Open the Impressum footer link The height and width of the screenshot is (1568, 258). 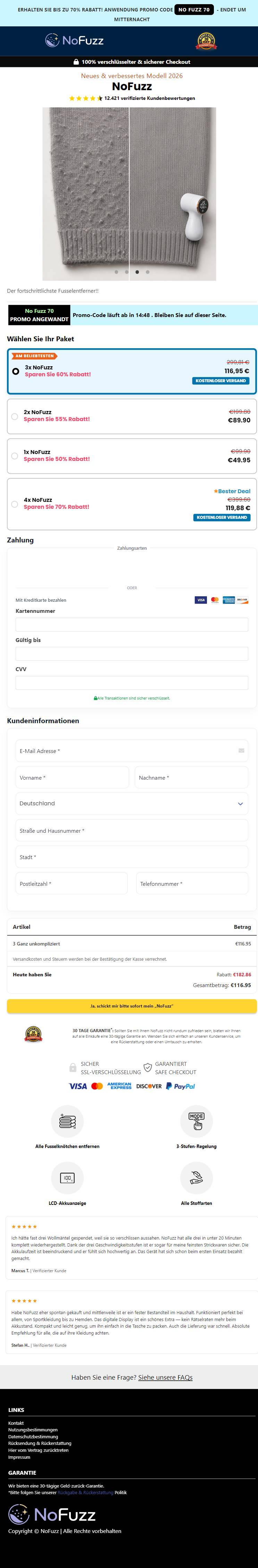19,1457
